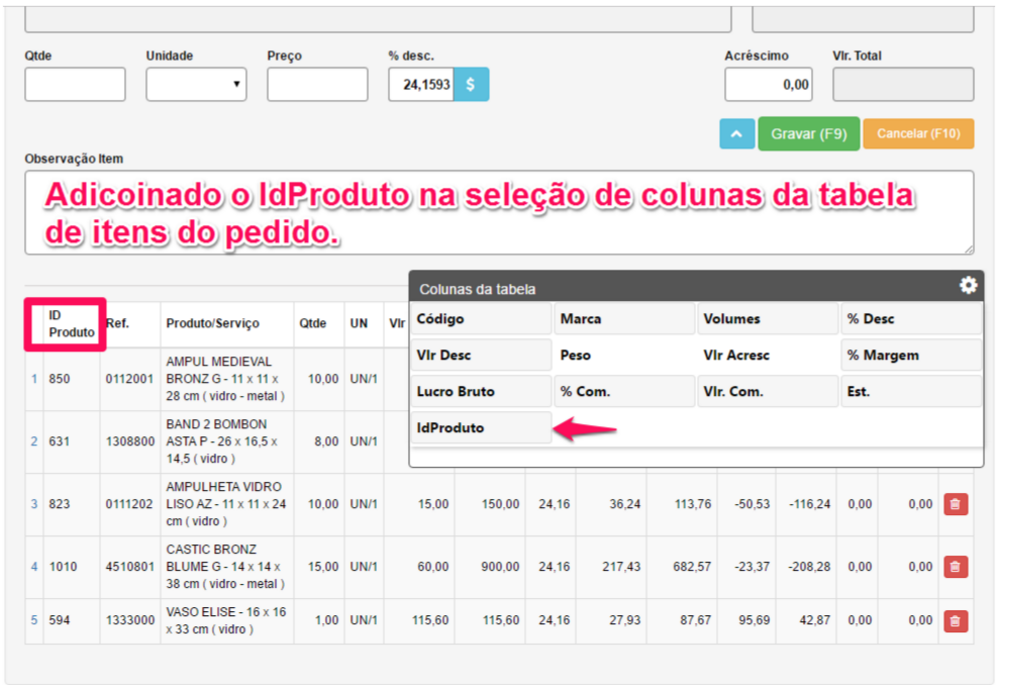1010x693 pixels.
Task: Click row number 1 link
Action: [x=33, y=379]
